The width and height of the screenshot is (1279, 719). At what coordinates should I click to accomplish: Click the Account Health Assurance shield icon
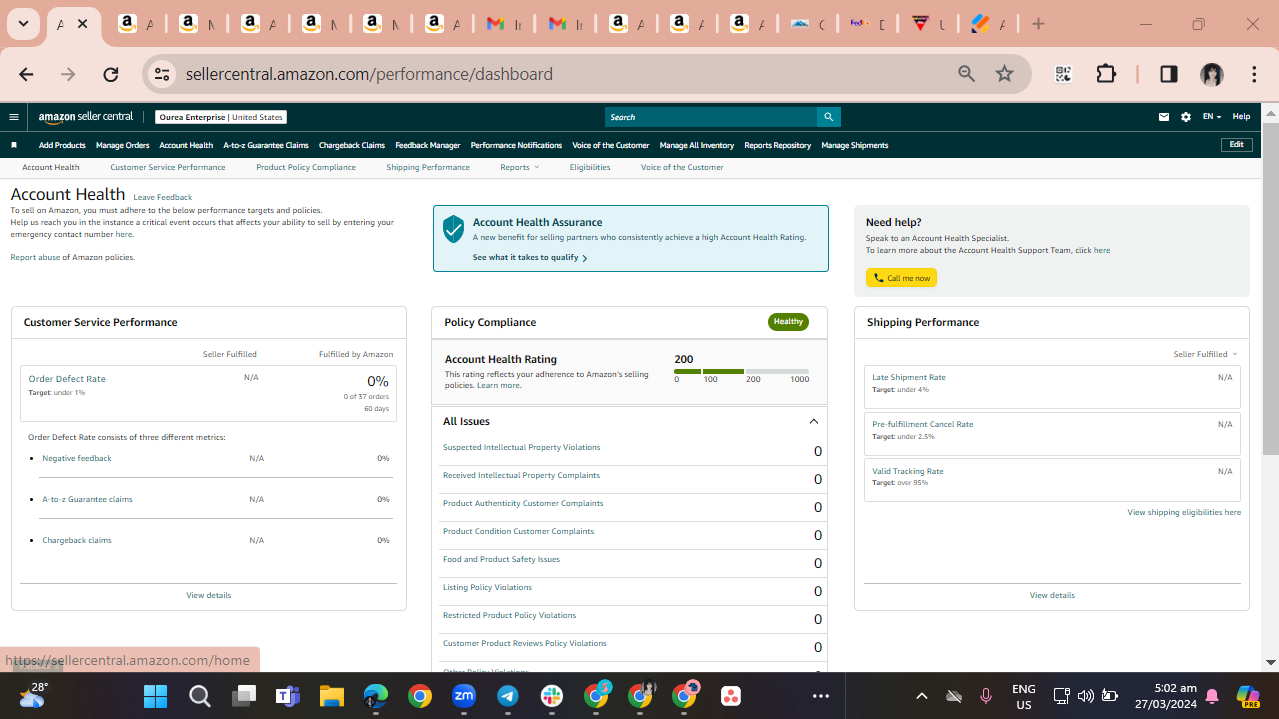(453, 229)
